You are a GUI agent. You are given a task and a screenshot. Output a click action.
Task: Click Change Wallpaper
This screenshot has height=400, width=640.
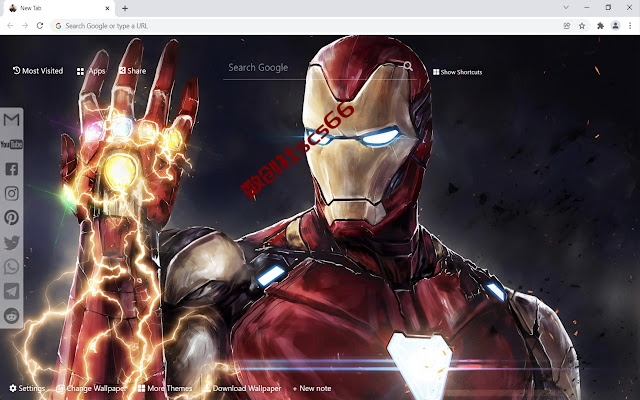coord(91,388)
